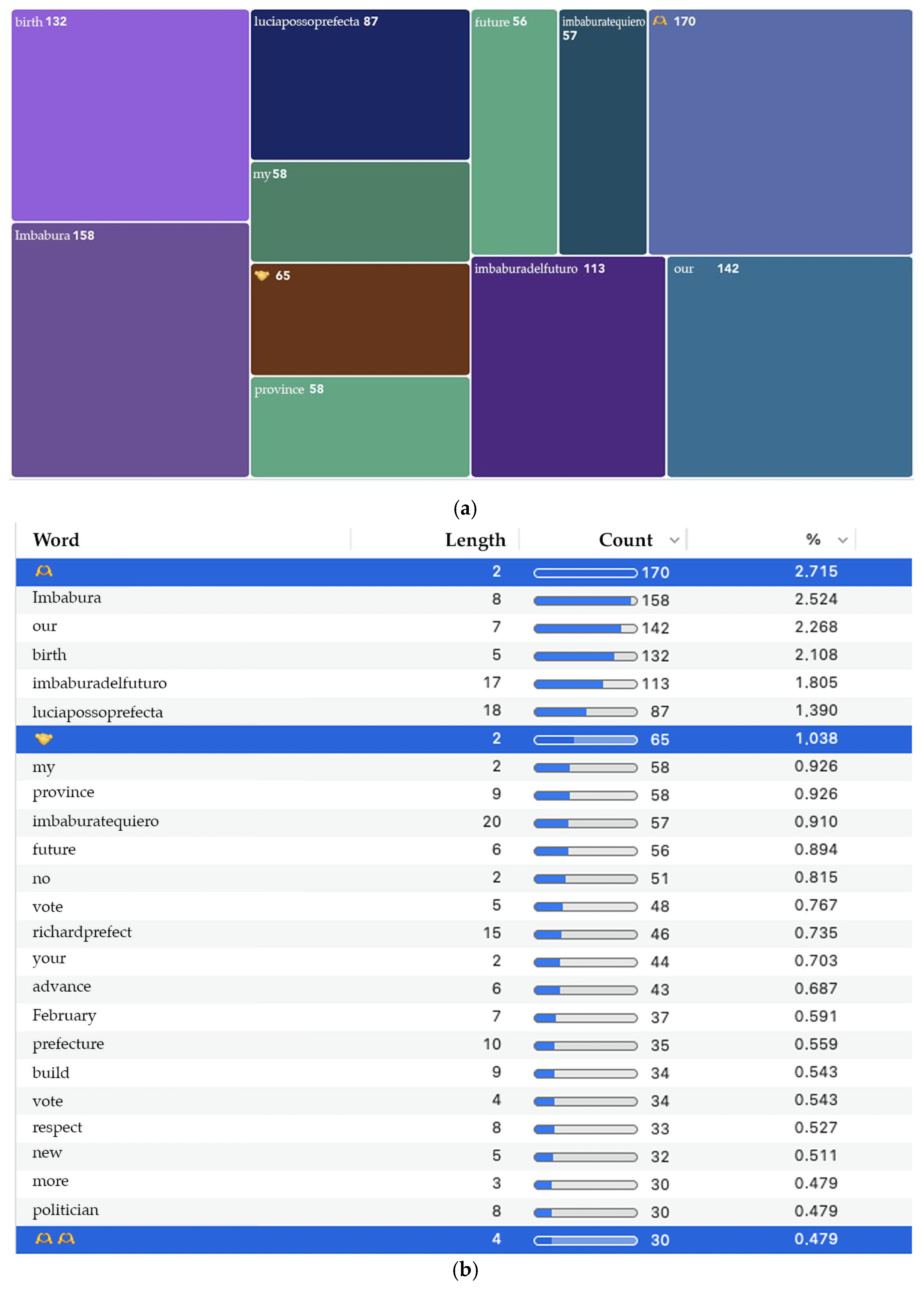Click the count bar for richardprefect
This screenshot has height=1290, width=924.
pyautogui.click(x=585, y=934)
